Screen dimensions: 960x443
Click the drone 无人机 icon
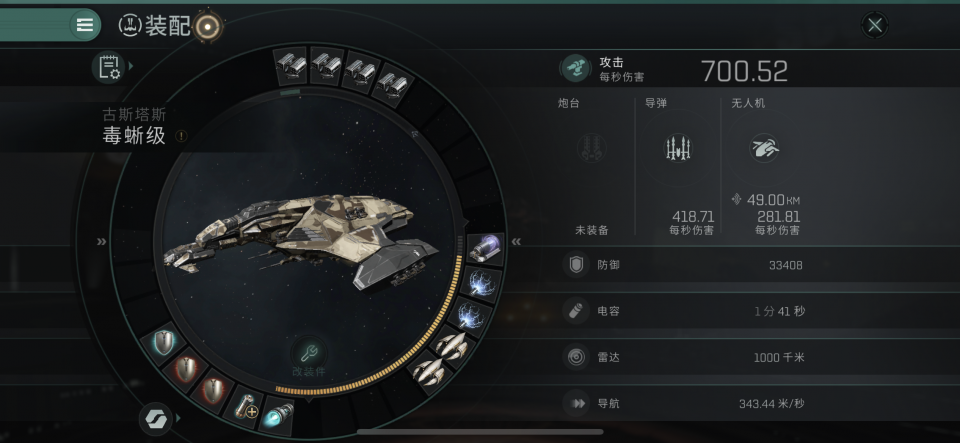765,148
